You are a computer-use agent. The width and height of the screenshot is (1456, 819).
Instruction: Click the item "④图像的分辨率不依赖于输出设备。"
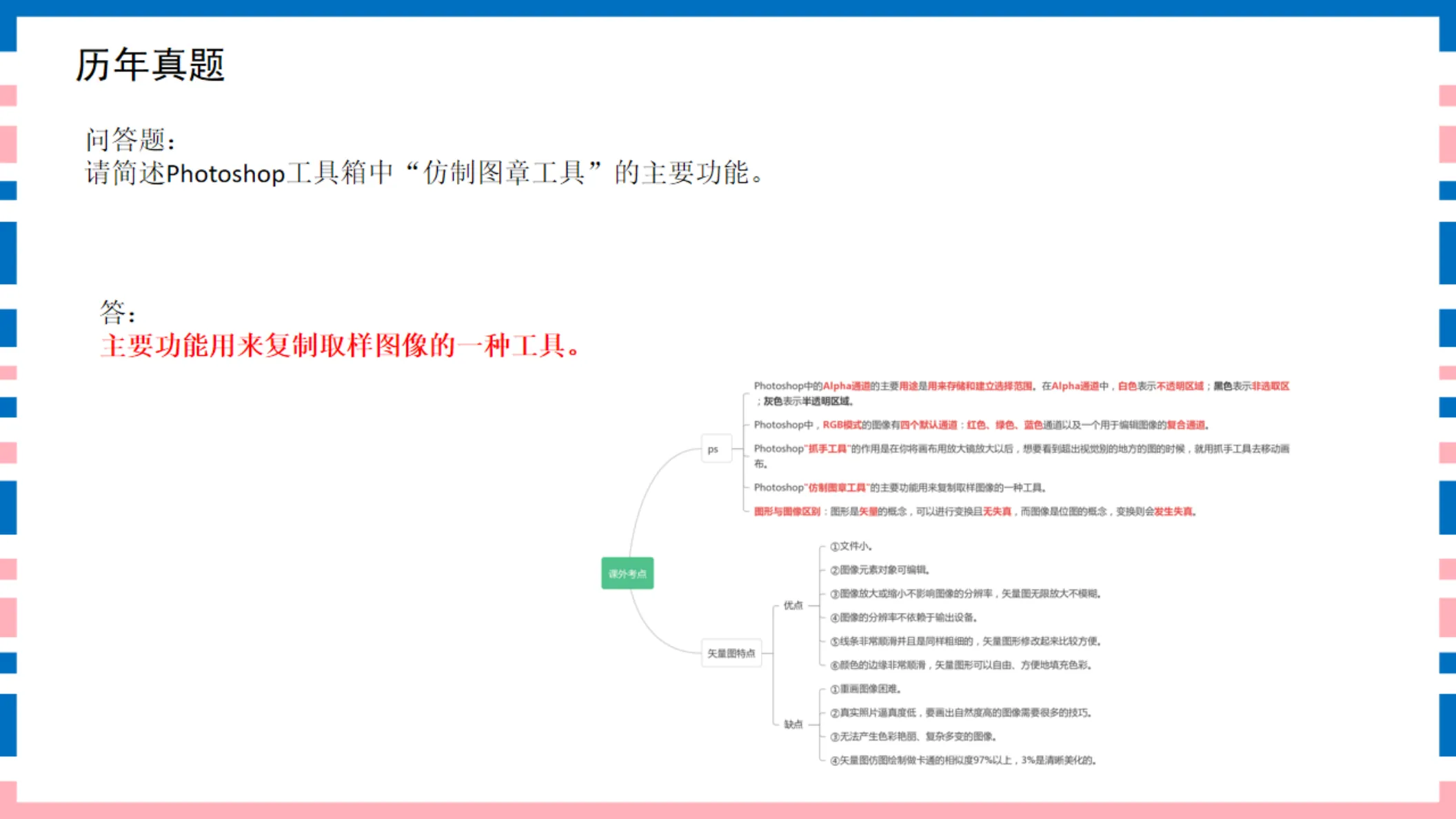pyautogui.click(x=904, y=618)
